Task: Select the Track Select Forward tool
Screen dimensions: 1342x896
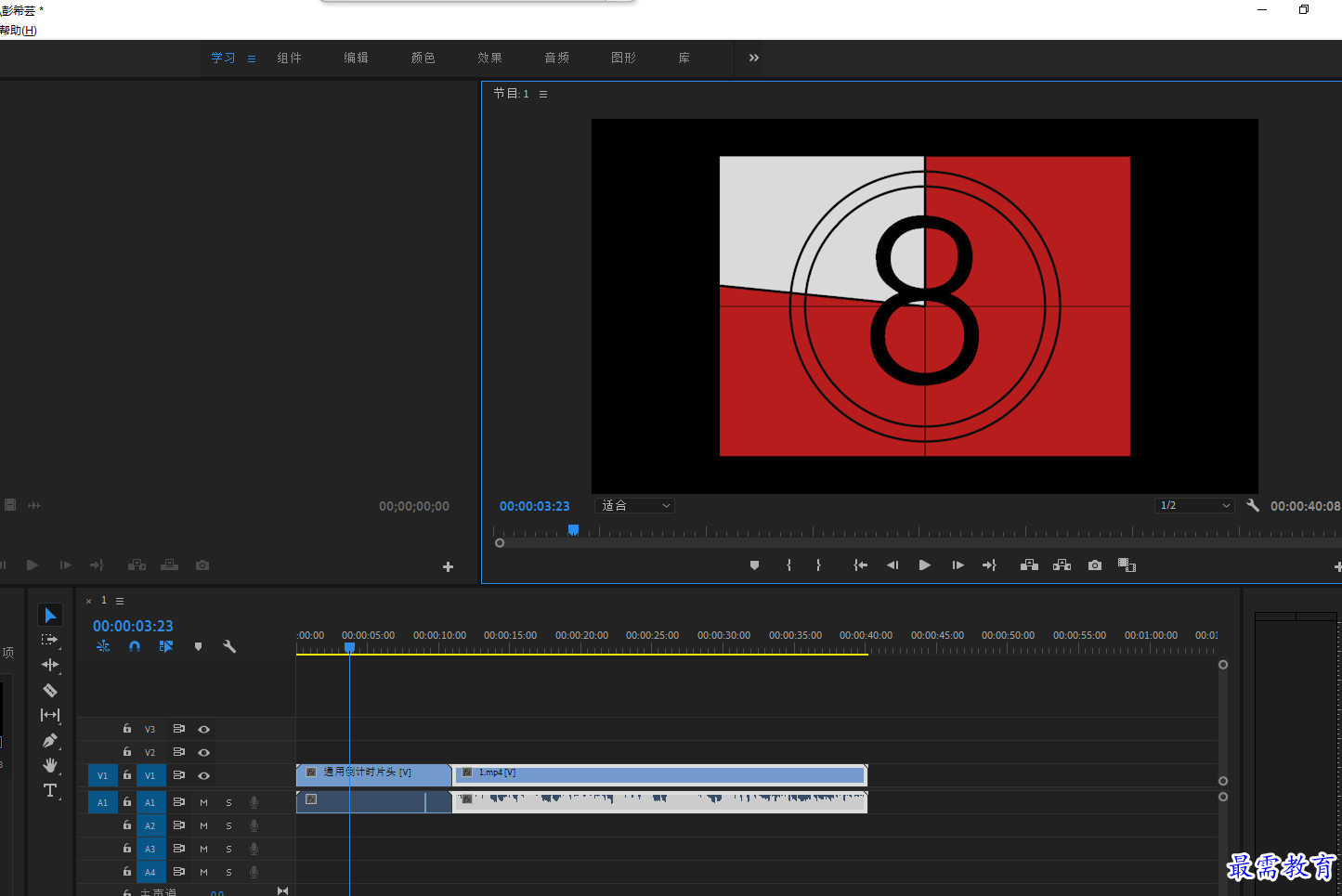Action: [50, 640]
